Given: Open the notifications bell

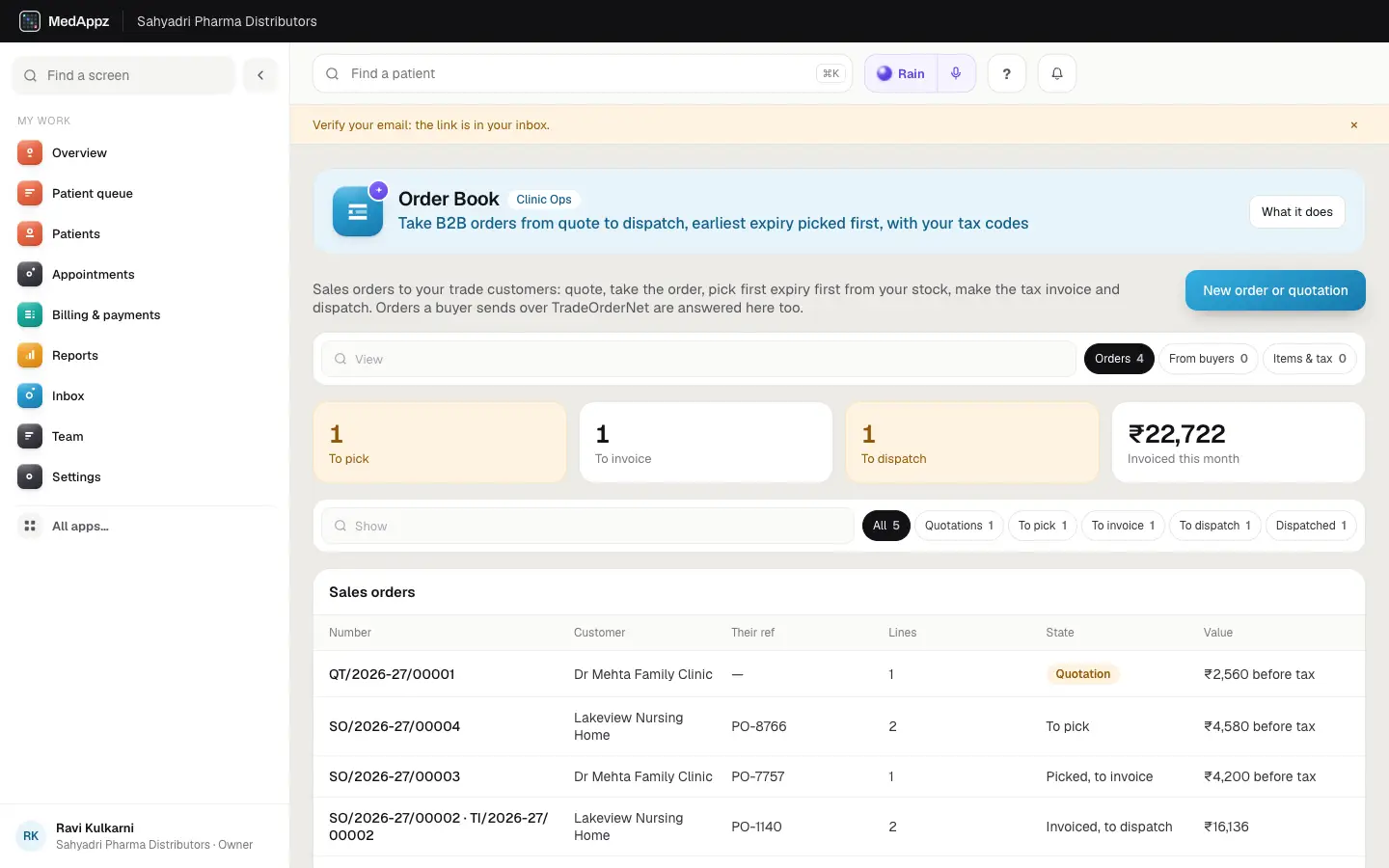Looking at the screenshot, I should [1057, 73].
